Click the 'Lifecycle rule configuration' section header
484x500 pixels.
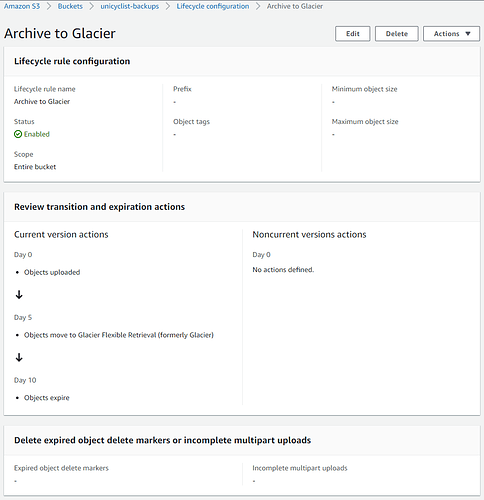click(x=72, y=61)
